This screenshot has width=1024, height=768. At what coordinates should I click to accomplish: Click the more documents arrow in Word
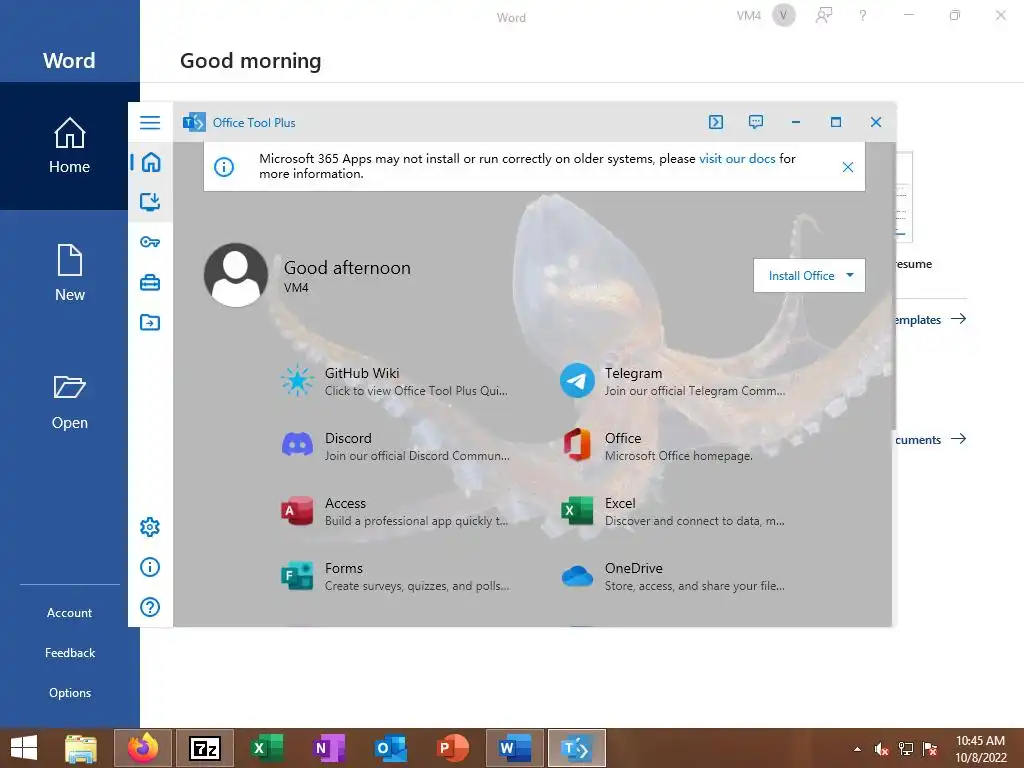[x=958, y=439]
